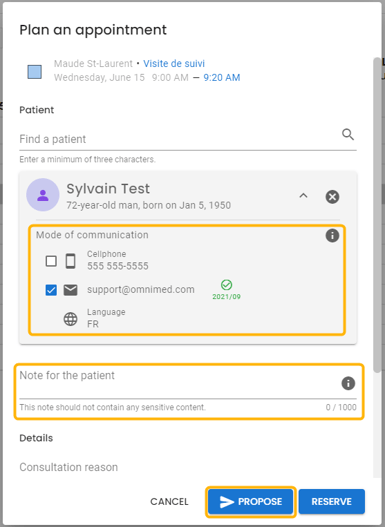The height and width of the screenshot is (527, 385).
Task: Click the Note for the patient info icon
Action: coord(348,383)
